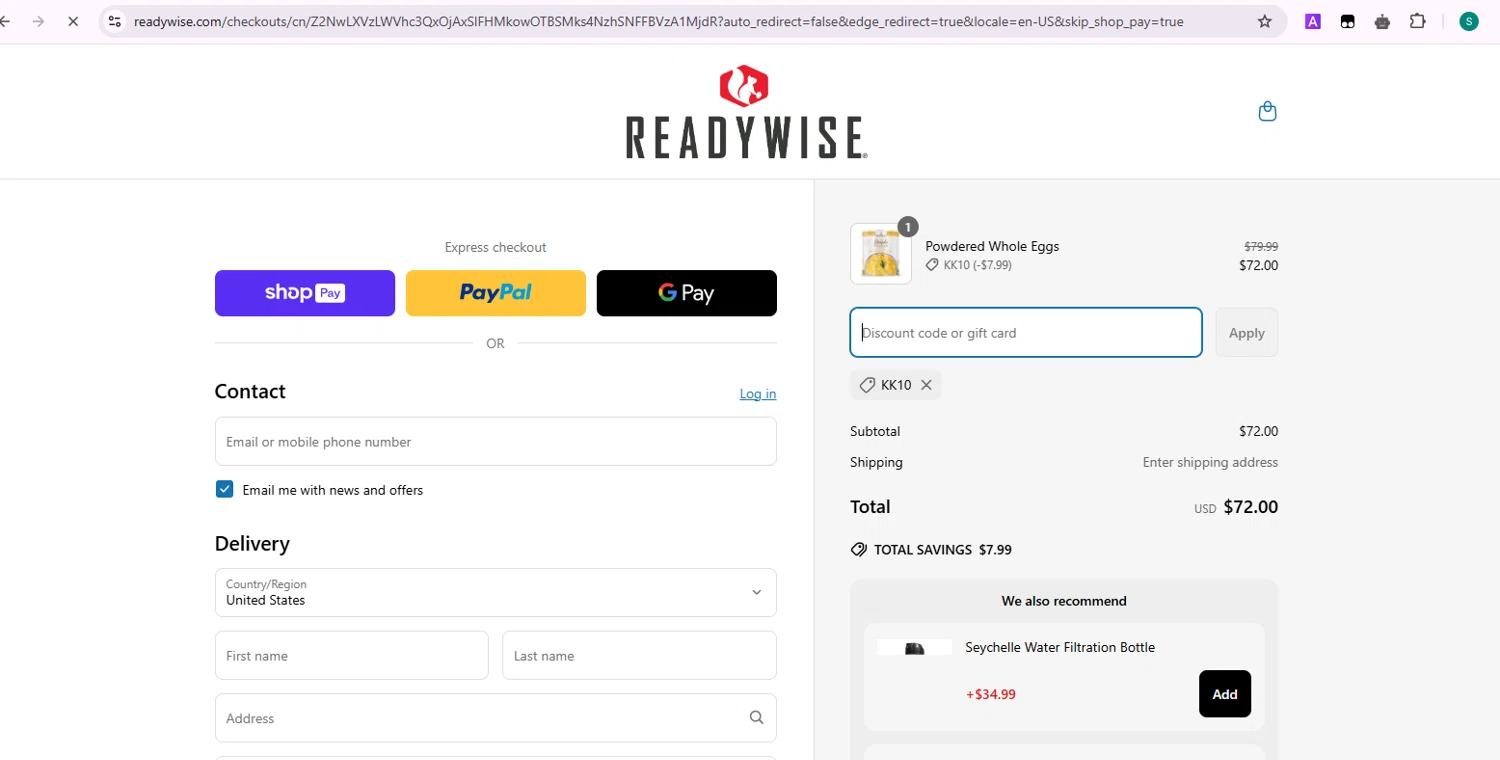The width and height of the screenshot is (1500, 760).
Task: Click the address search magnifier icon
Action: tap(756, 717)
